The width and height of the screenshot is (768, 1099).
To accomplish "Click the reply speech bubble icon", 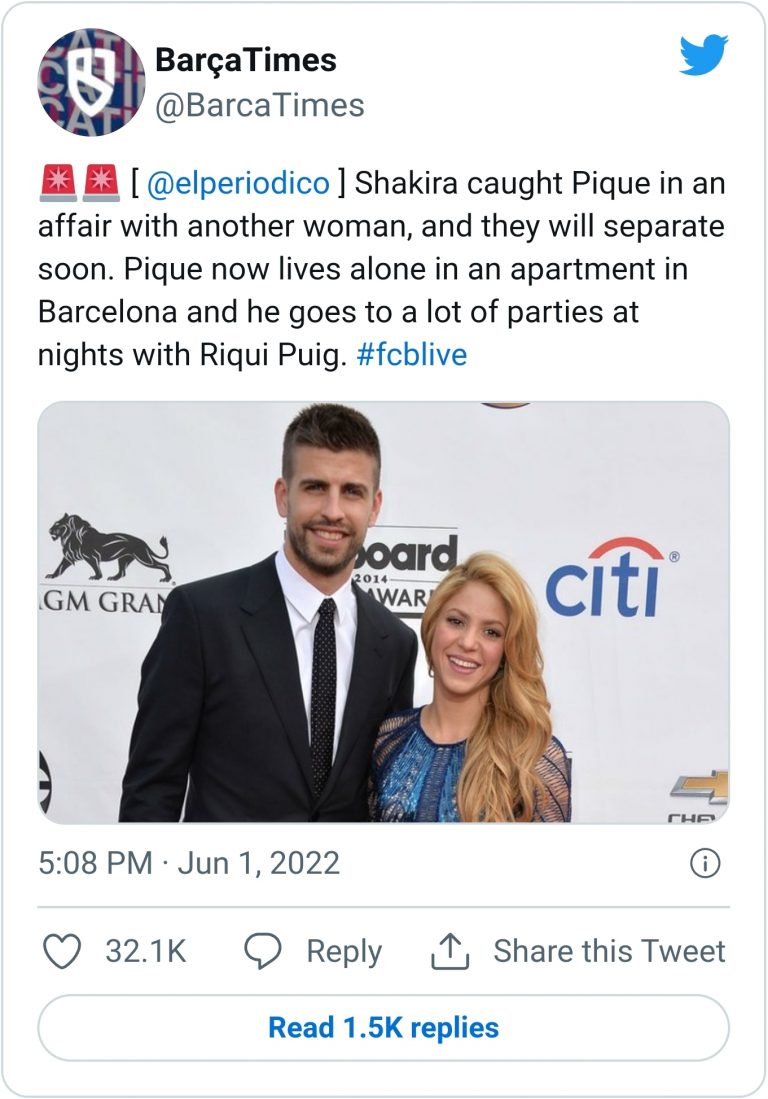I will point(263,951).
